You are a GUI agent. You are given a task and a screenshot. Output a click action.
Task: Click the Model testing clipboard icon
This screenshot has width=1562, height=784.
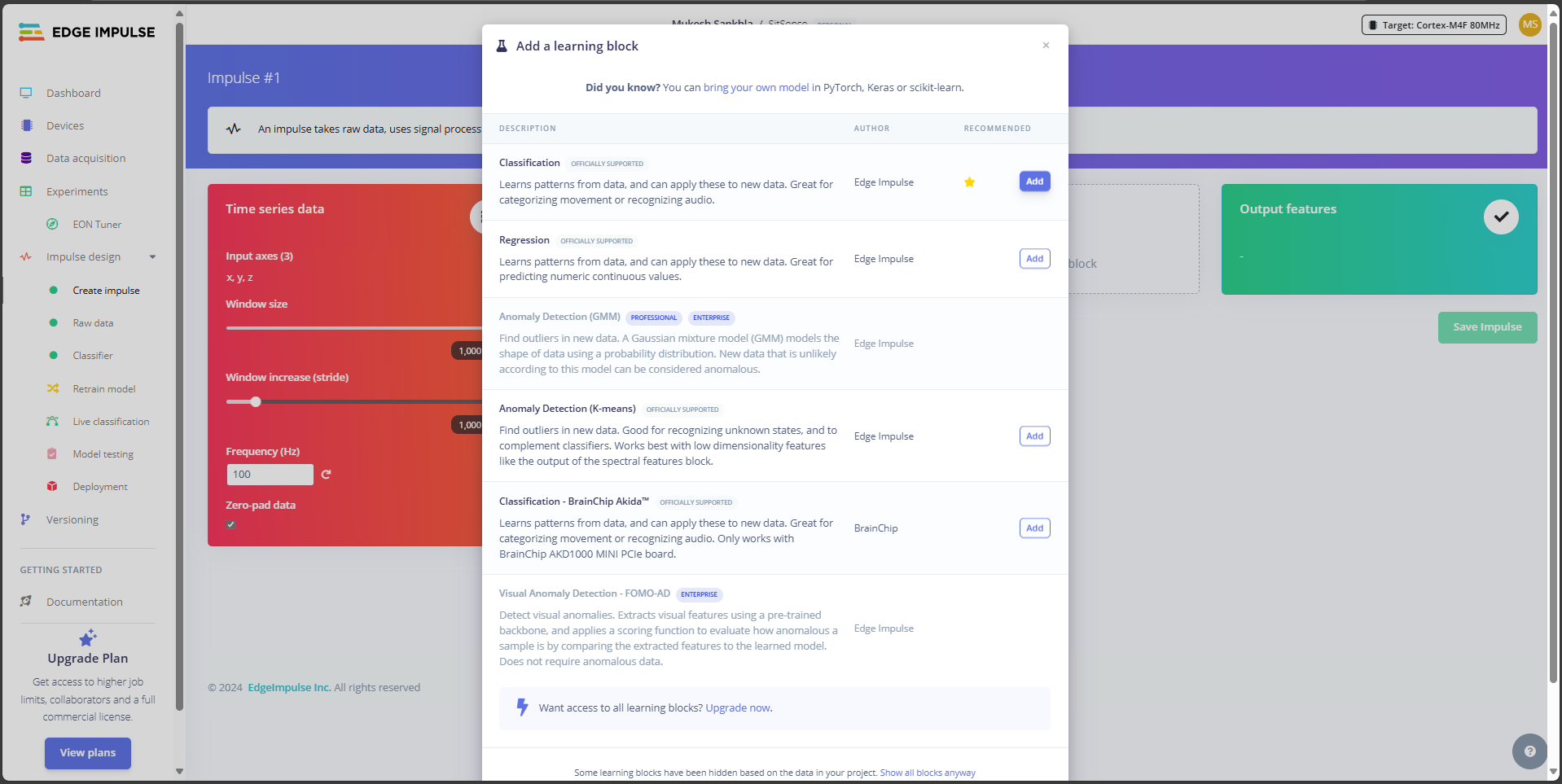[x=52, y=453]
